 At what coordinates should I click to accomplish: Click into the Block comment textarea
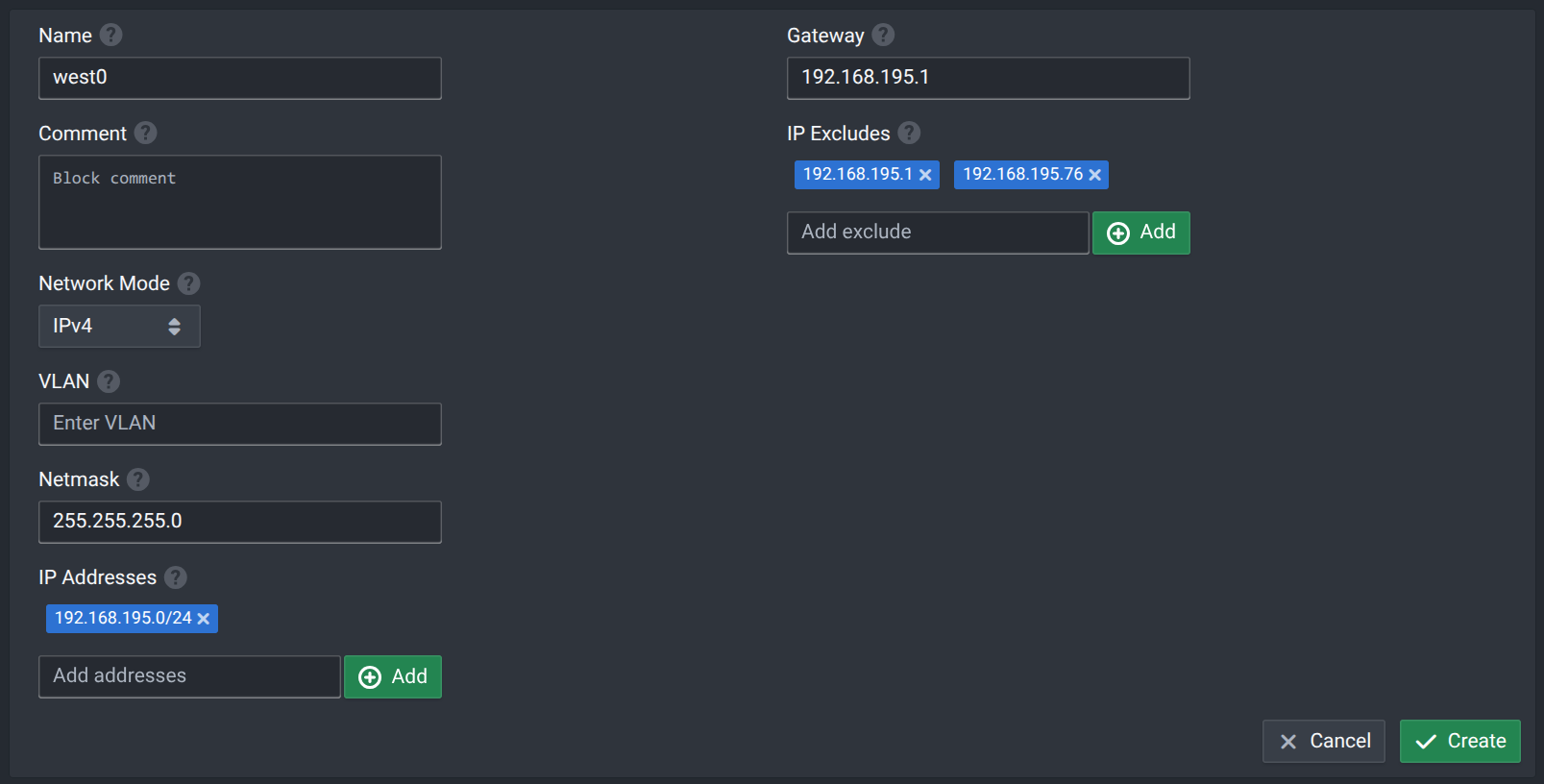tap(239, 203)
